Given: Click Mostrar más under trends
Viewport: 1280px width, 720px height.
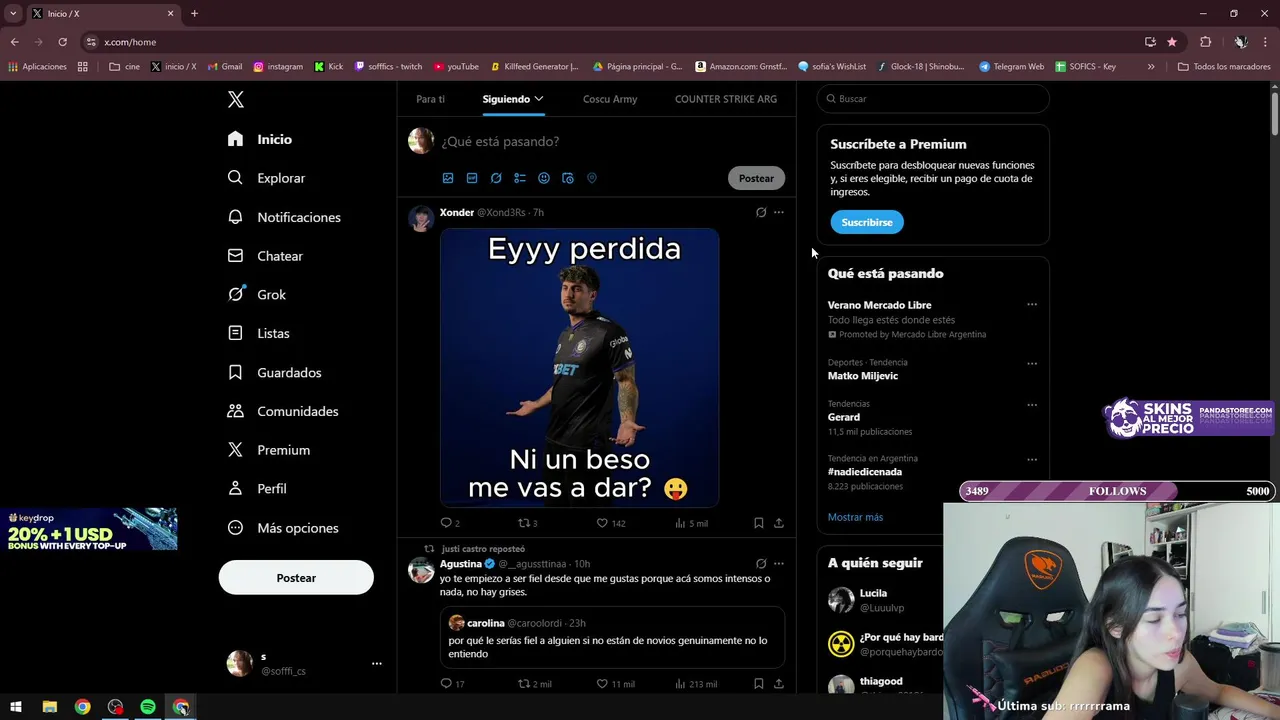Looking at the screenshot, I should 855,517.
